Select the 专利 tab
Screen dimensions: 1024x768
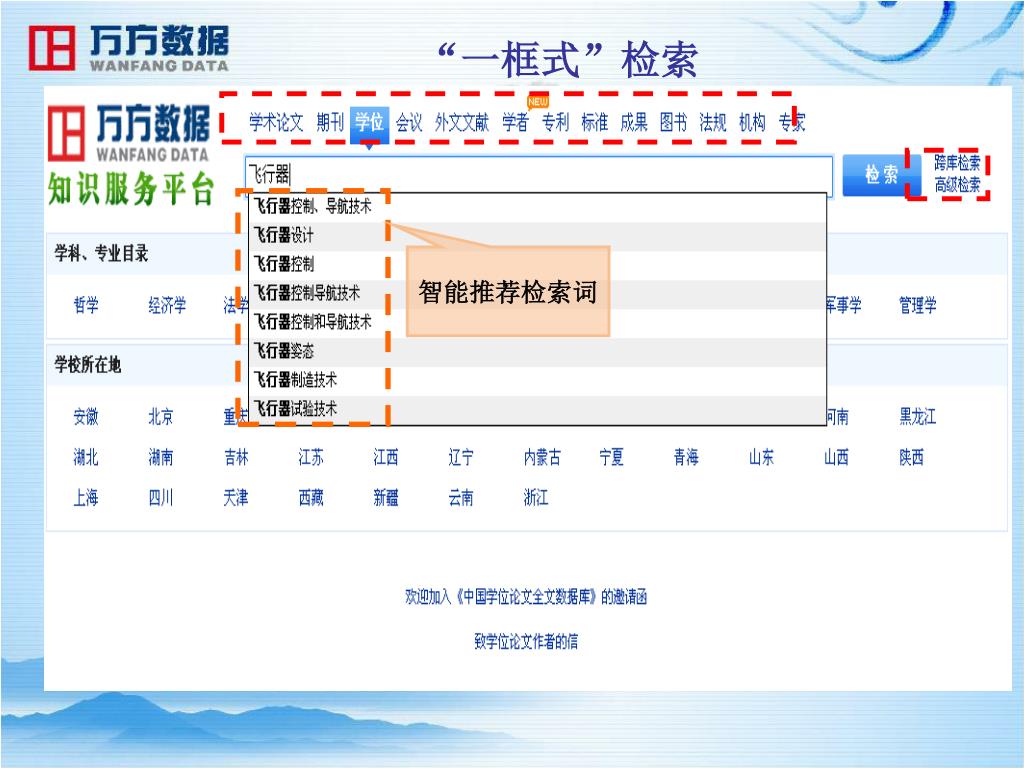(x=555, y=122)
